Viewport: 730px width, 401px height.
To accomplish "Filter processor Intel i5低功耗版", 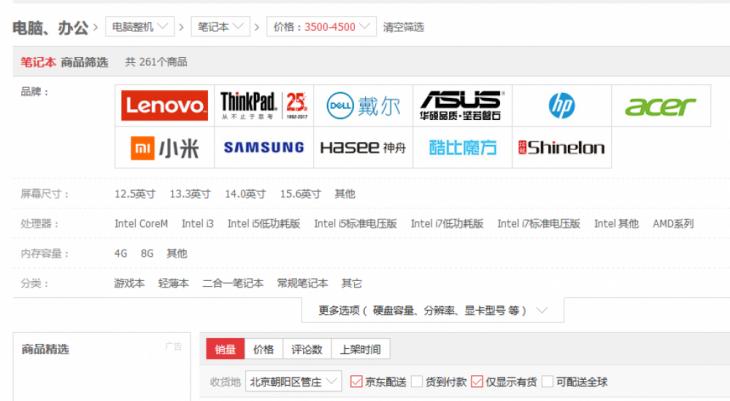I will pos(264,224).
